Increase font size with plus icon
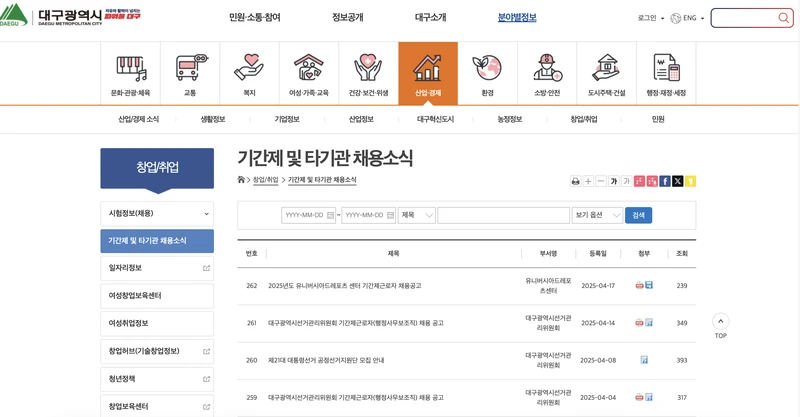Viewport: 800px width, 417px height. (588, 181)
